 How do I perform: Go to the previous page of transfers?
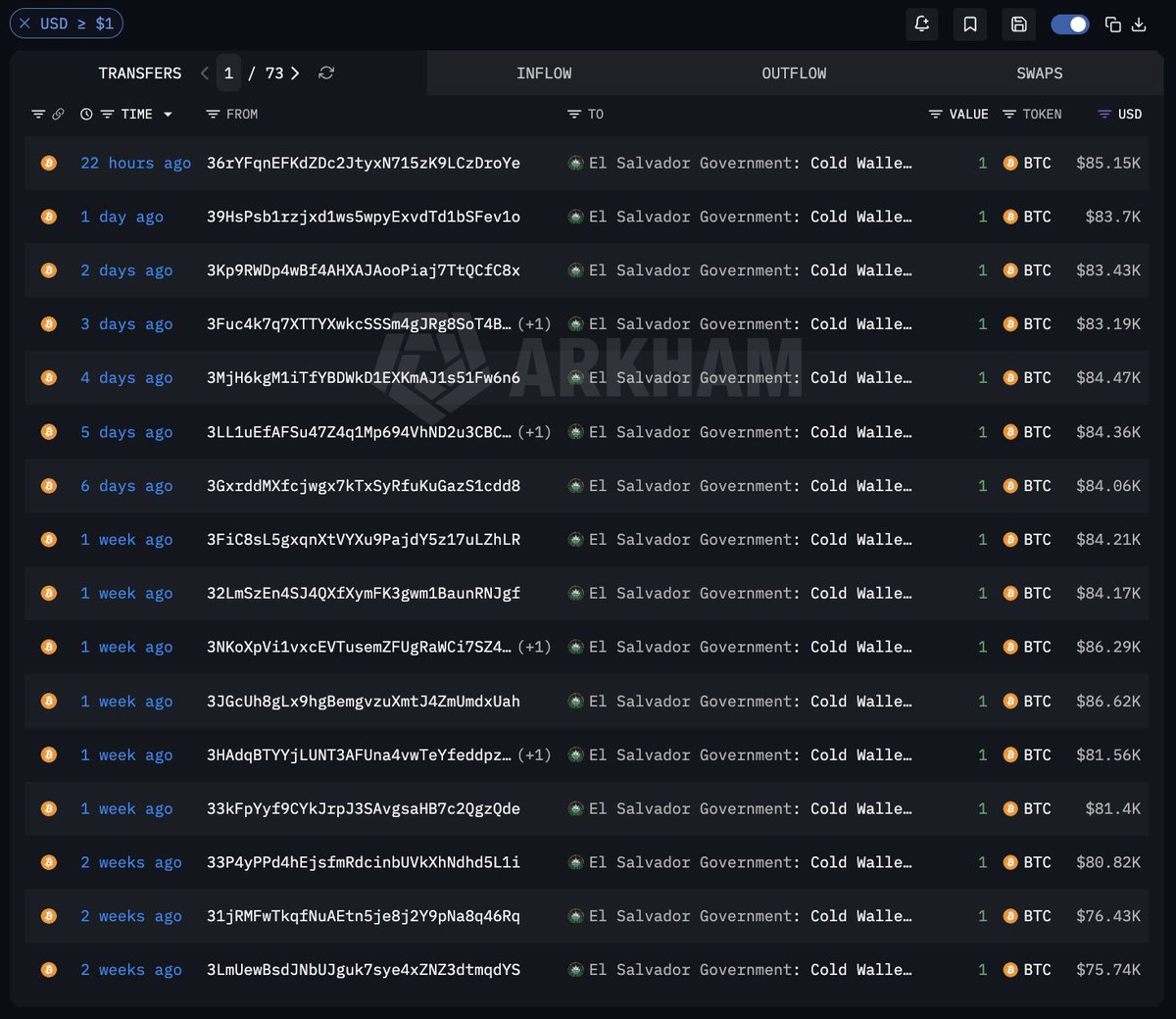click(x=204, y=73)
